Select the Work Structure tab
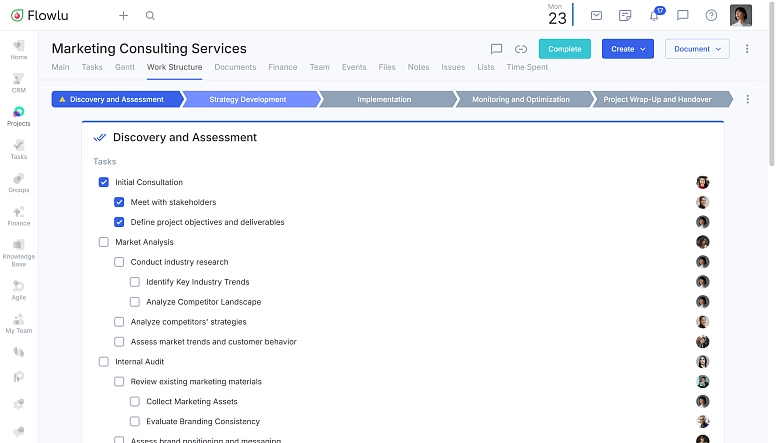The image size is (776, 443). [x=174, y=67]
